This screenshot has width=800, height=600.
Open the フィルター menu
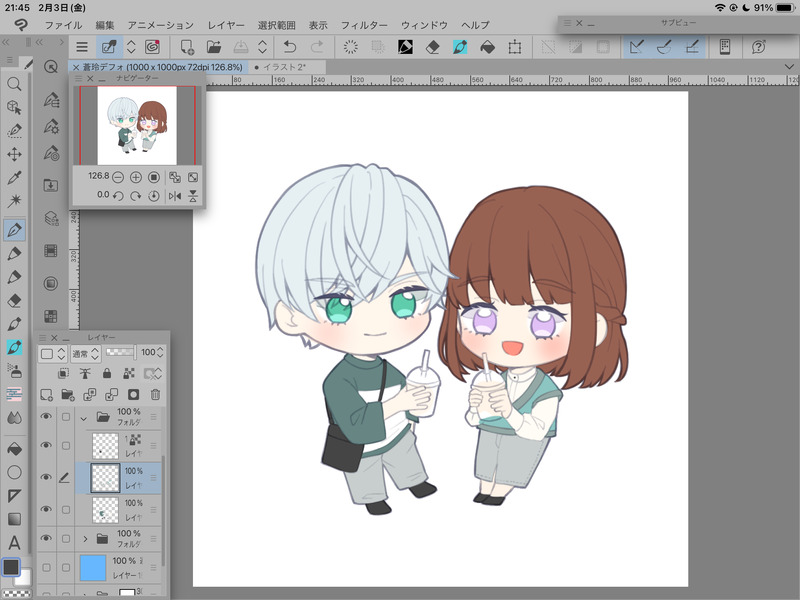pos(364,25)
